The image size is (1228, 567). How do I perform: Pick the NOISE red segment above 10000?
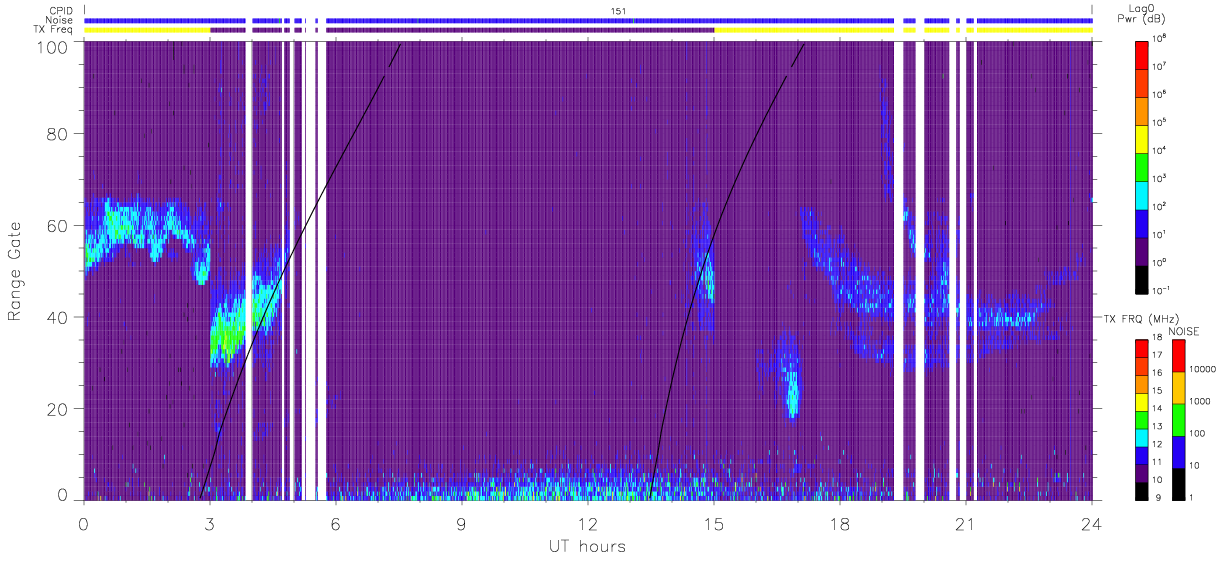click(x=1178, y=356)
